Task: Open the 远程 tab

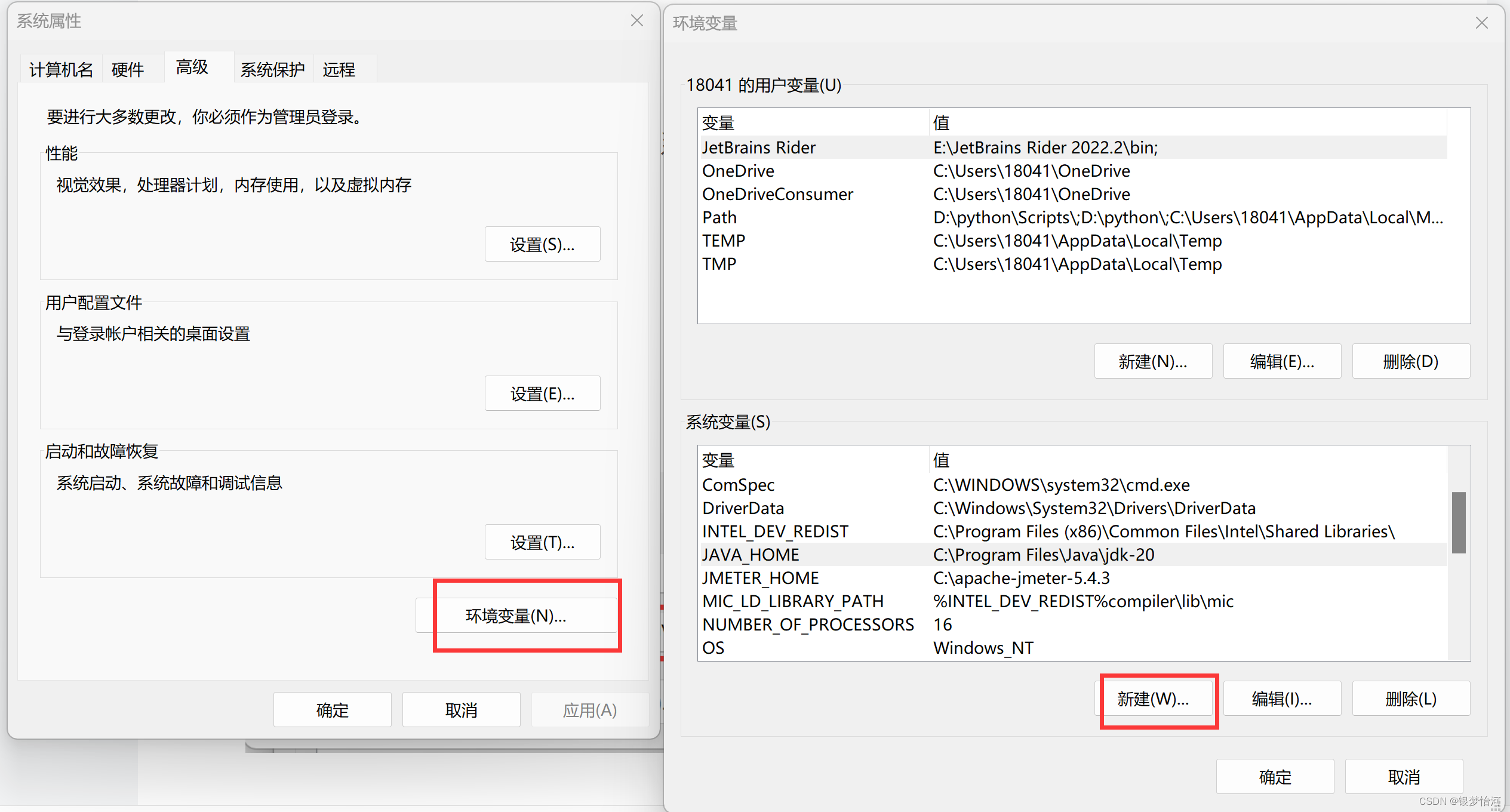Action: (339, 69)
